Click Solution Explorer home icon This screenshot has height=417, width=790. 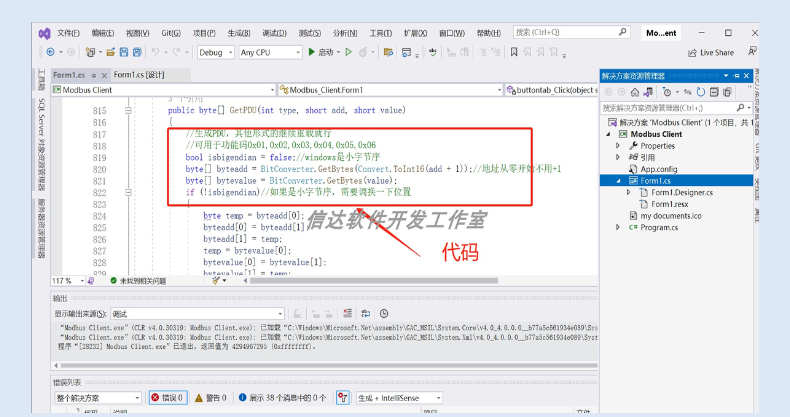click(x=635, y=92)
